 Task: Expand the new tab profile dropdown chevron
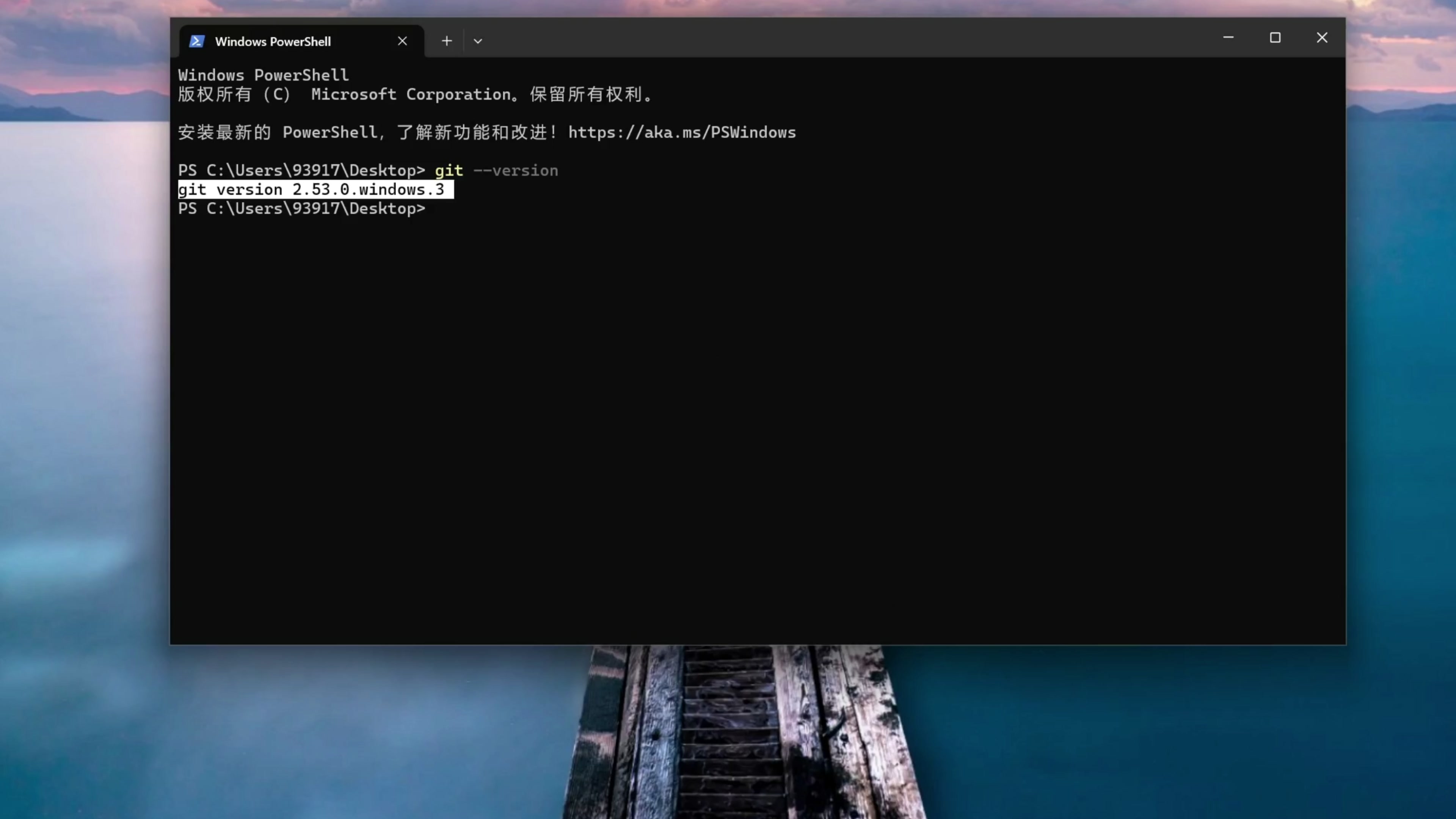478,41
